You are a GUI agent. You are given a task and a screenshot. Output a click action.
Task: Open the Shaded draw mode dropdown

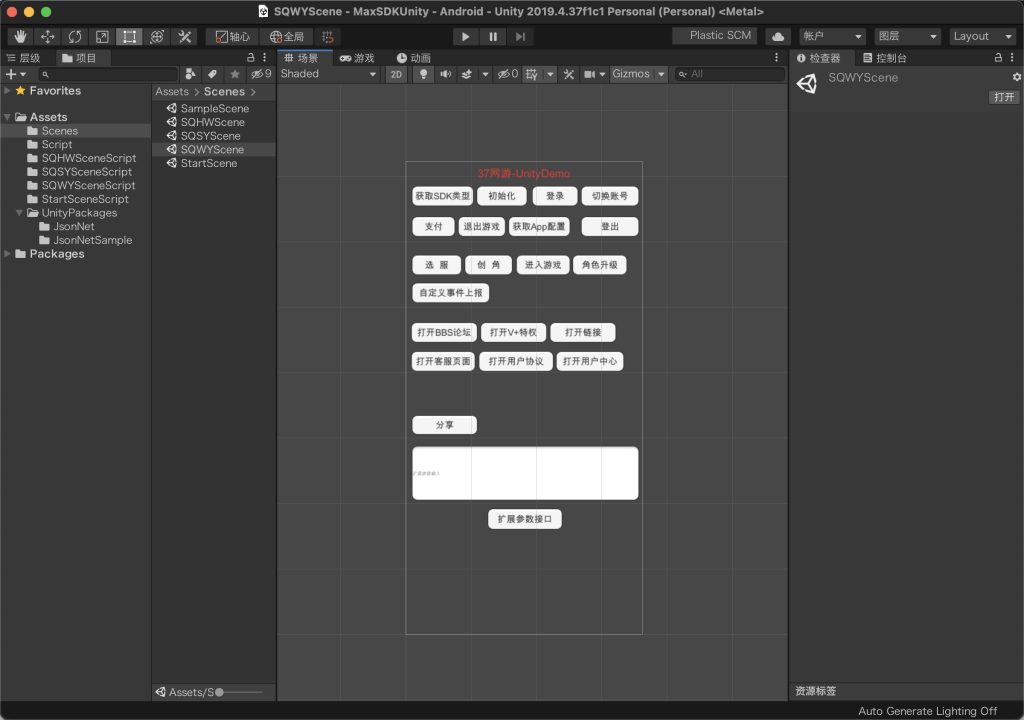tap(328, 74)
